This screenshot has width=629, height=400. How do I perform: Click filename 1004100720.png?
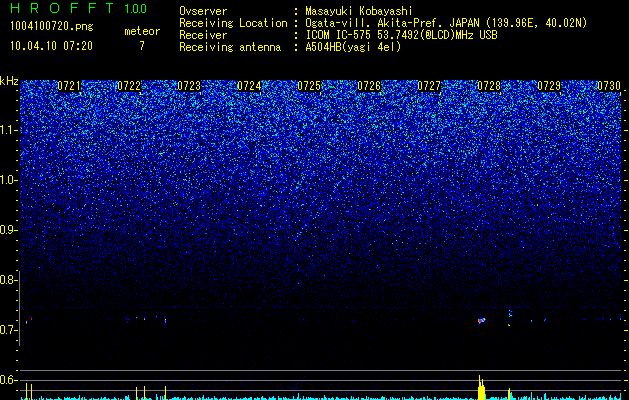click(x=52, y=27)
